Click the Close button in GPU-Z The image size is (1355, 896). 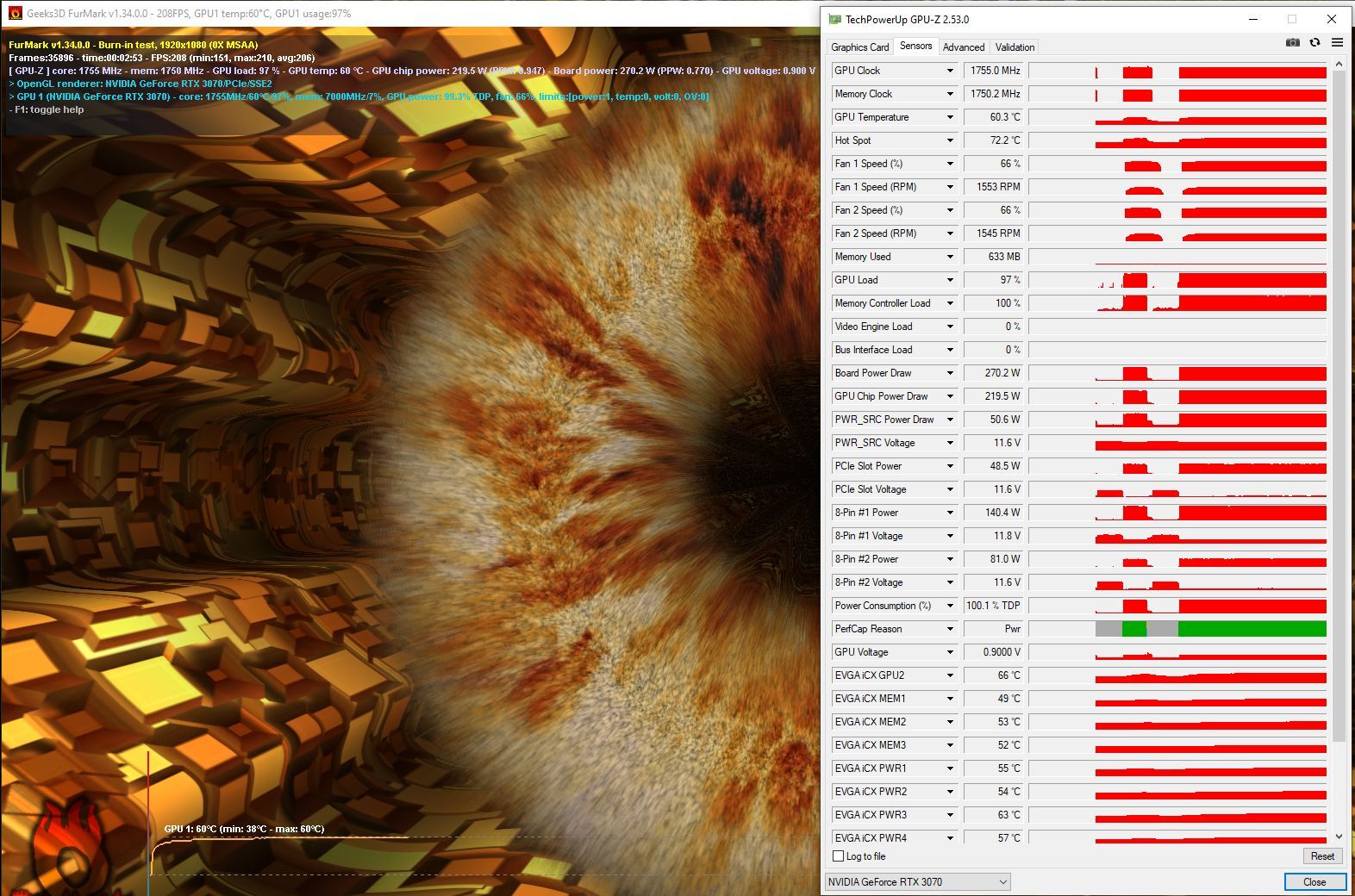click(1314, 882)
